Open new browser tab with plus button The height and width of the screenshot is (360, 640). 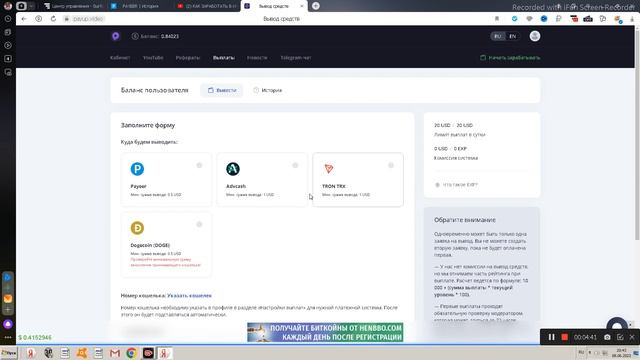point(316,6)
